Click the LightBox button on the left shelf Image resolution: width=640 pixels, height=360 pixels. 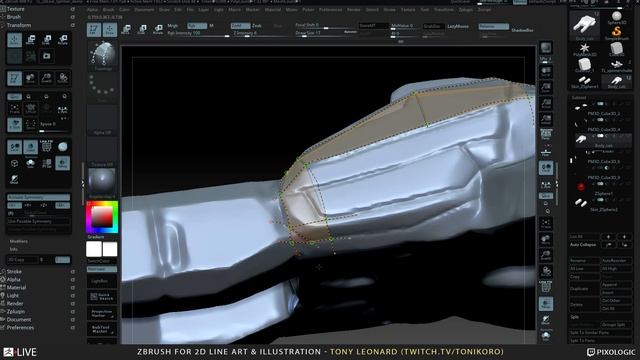coord(102,281)
